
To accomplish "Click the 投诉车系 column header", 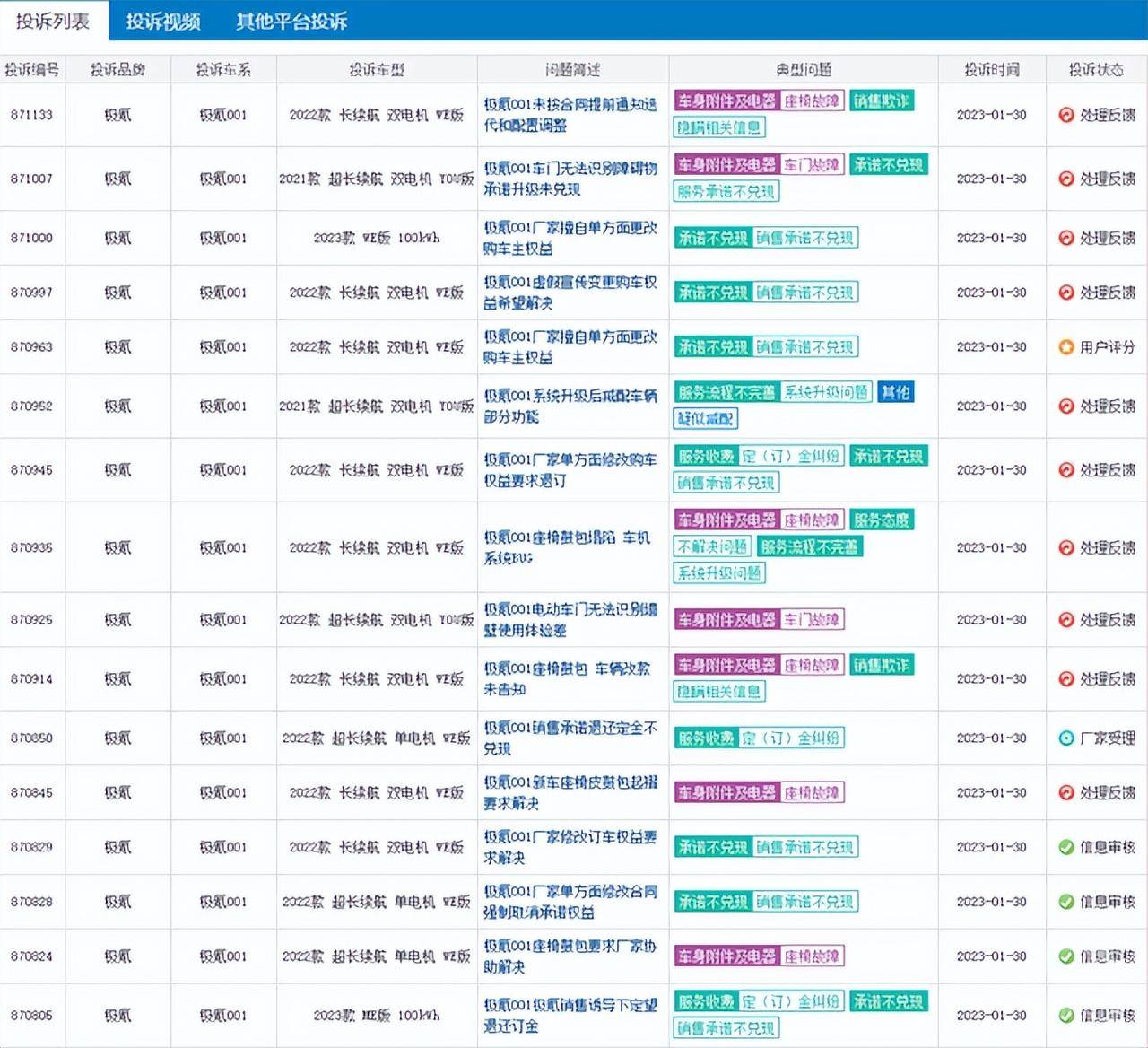I will coord(223,69).
